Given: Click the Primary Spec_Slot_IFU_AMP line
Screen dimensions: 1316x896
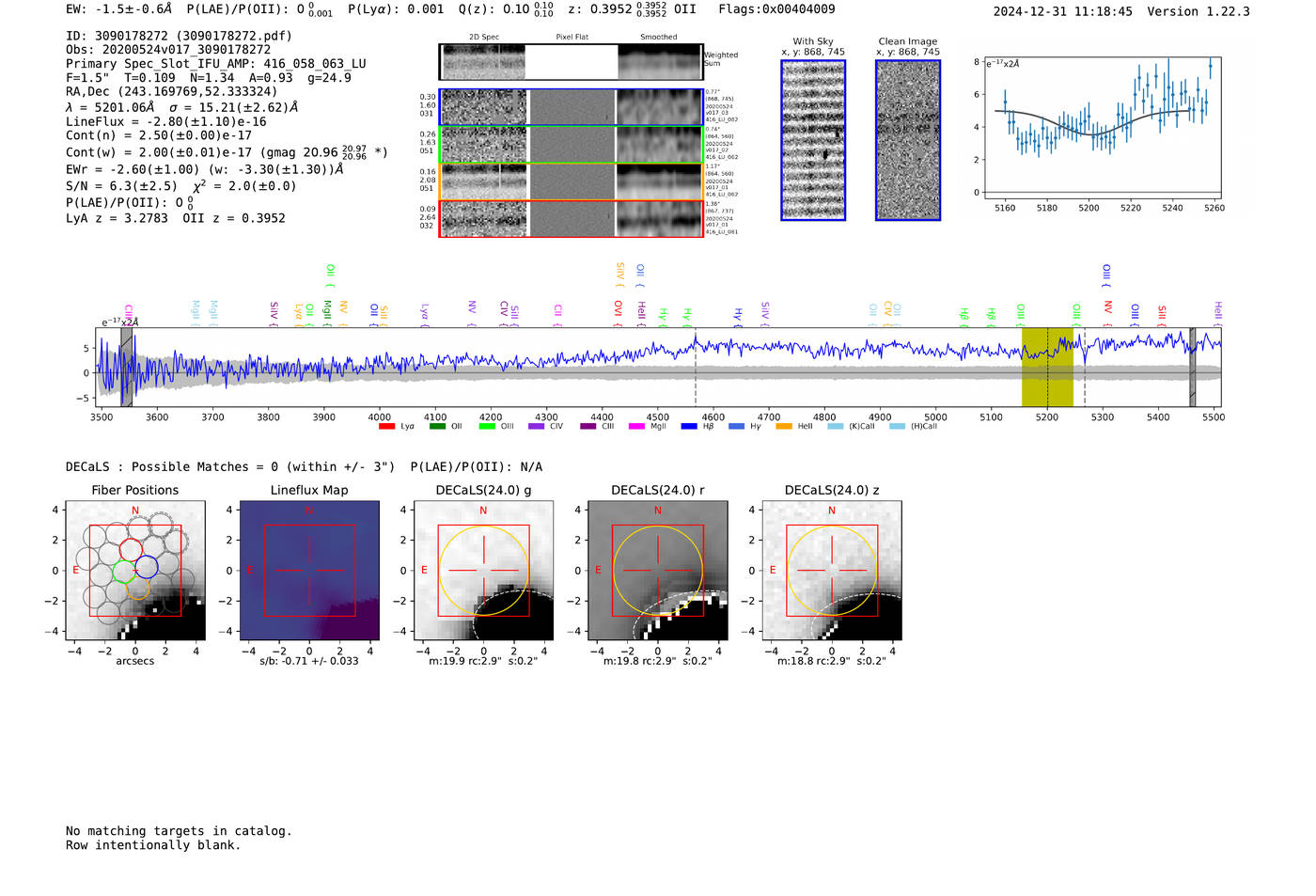Looking at the screenshot, I should click(216, 64).
